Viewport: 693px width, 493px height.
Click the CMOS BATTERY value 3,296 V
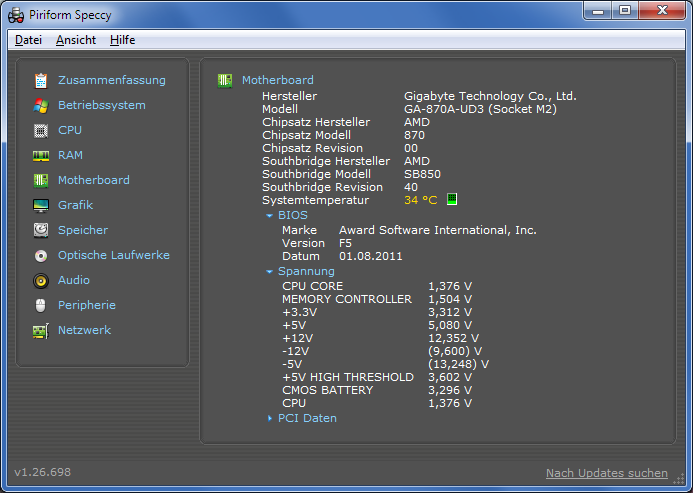[450, 390]
